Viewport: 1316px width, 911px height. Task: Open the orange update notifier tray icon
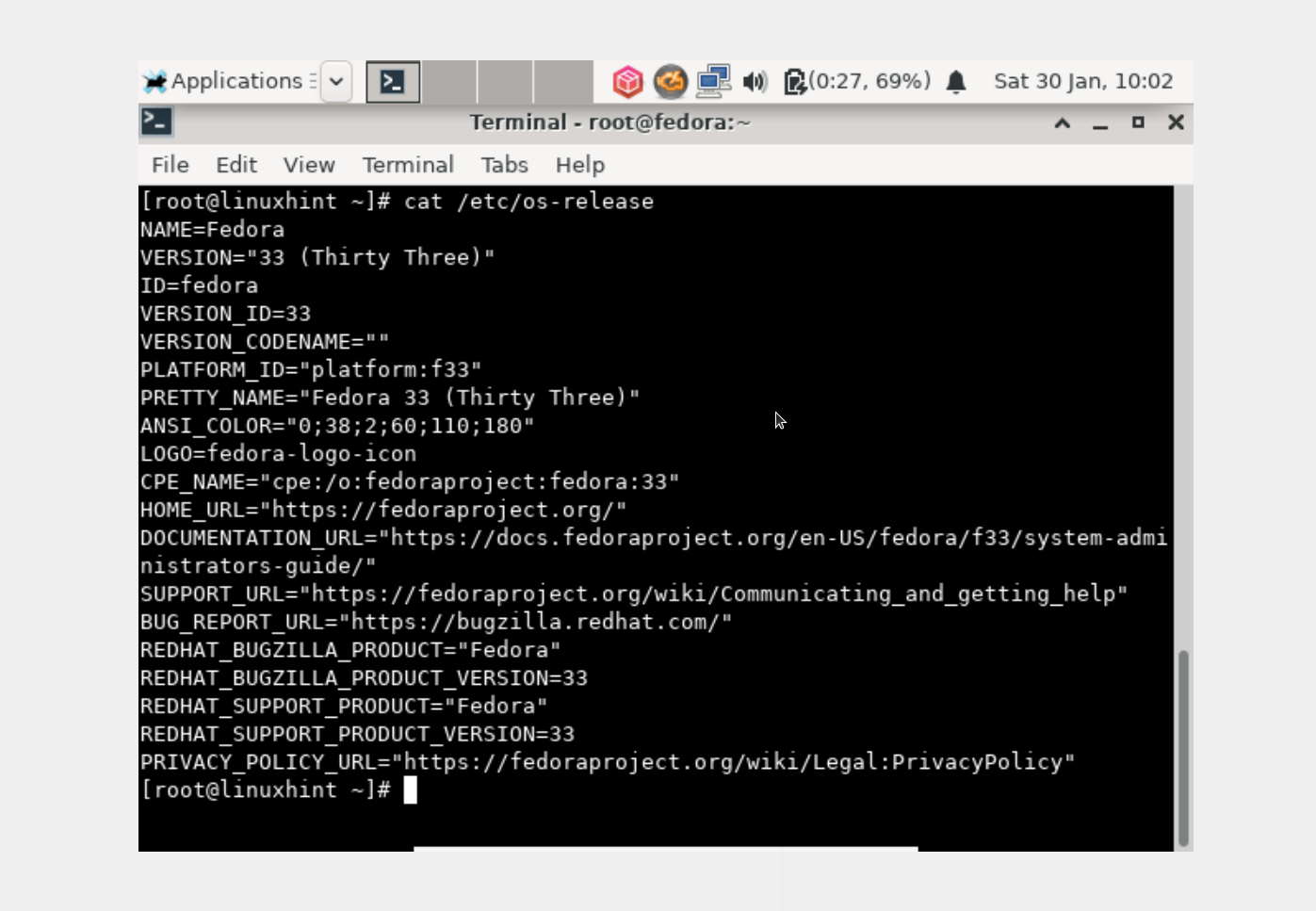tap(671, 81)
